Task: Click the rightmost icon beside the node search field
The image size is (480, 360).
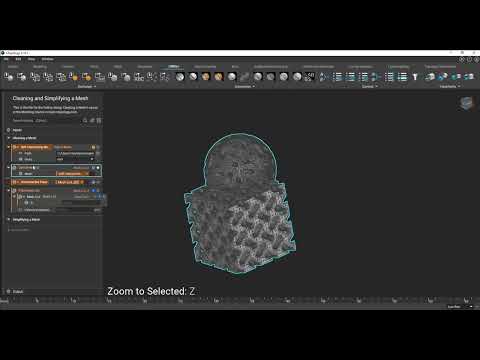Action: 99,121
